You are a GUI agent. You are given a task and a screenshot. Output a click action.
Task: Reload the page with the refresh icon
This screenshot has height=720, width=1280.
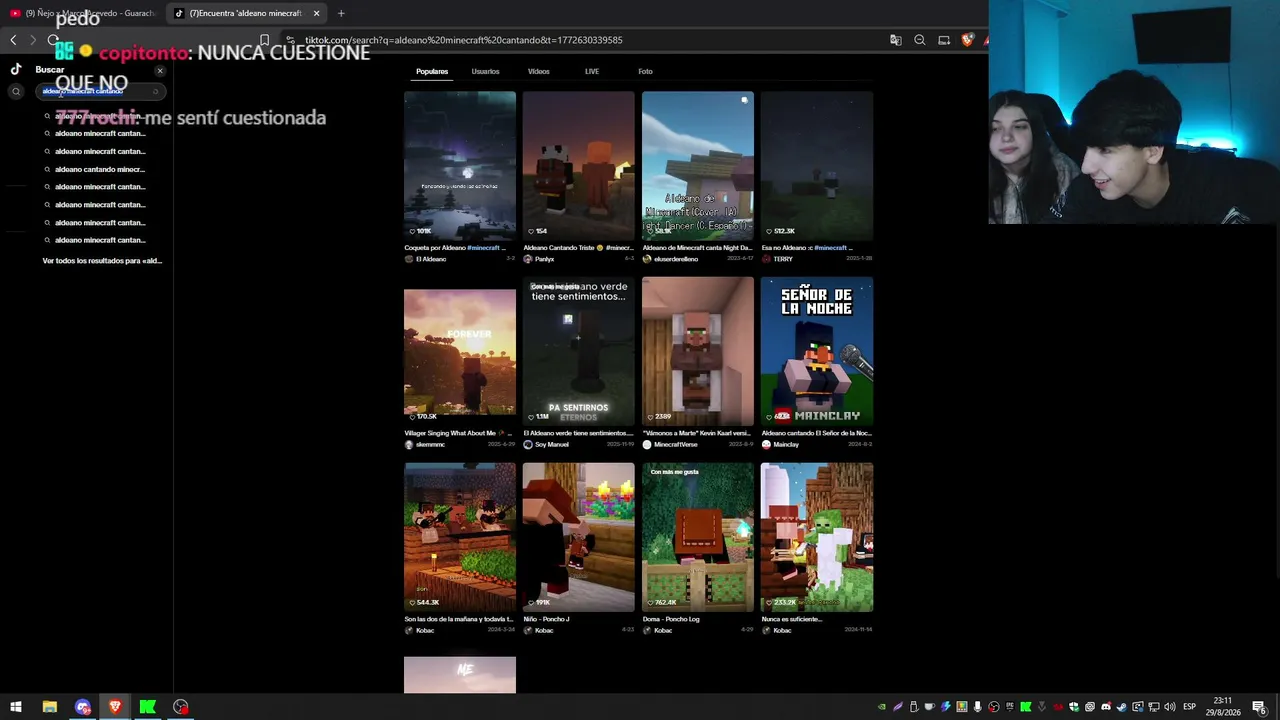53,40
